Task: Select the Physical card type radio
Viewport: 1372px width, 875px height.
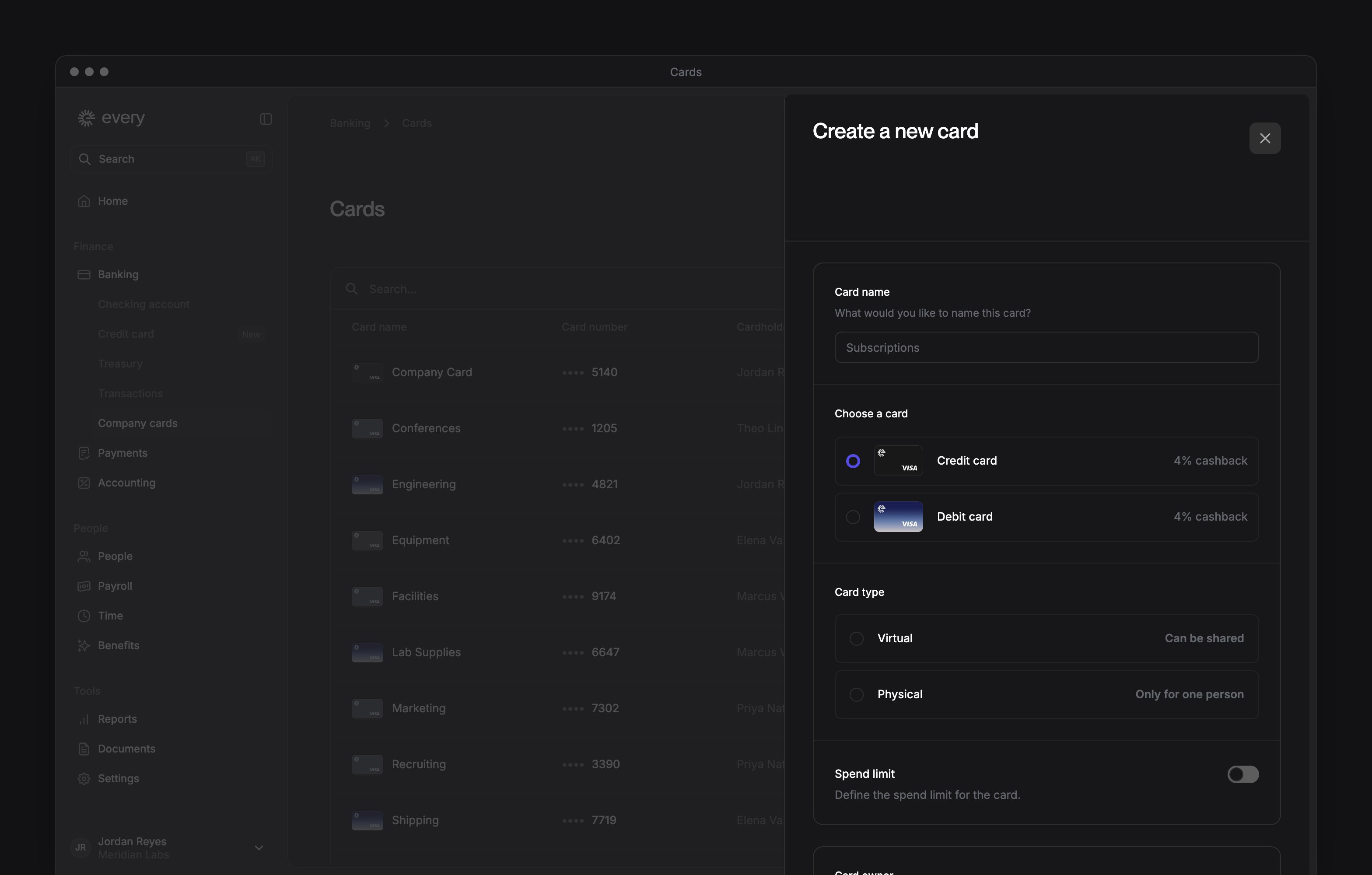Action: click(x=856, y=694)
